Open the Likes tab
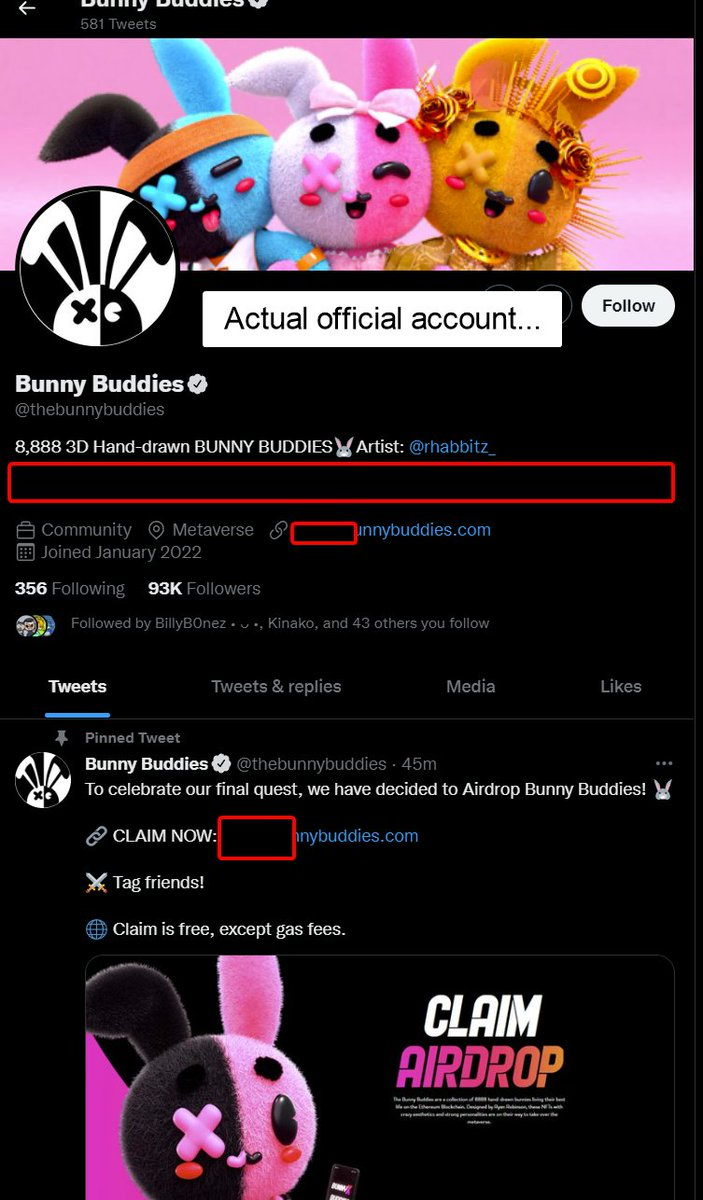The width and height of the screenshot is (703, 1200). tap(621, 686)
